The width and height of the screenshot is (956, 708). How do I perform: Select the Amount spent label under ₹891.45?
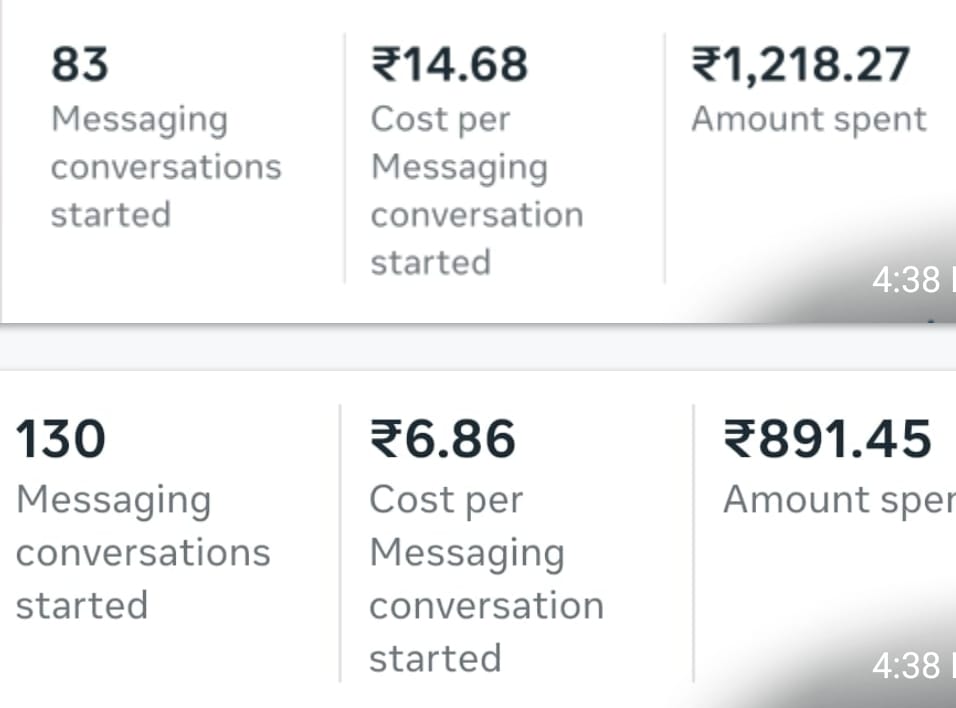(838, 499)
